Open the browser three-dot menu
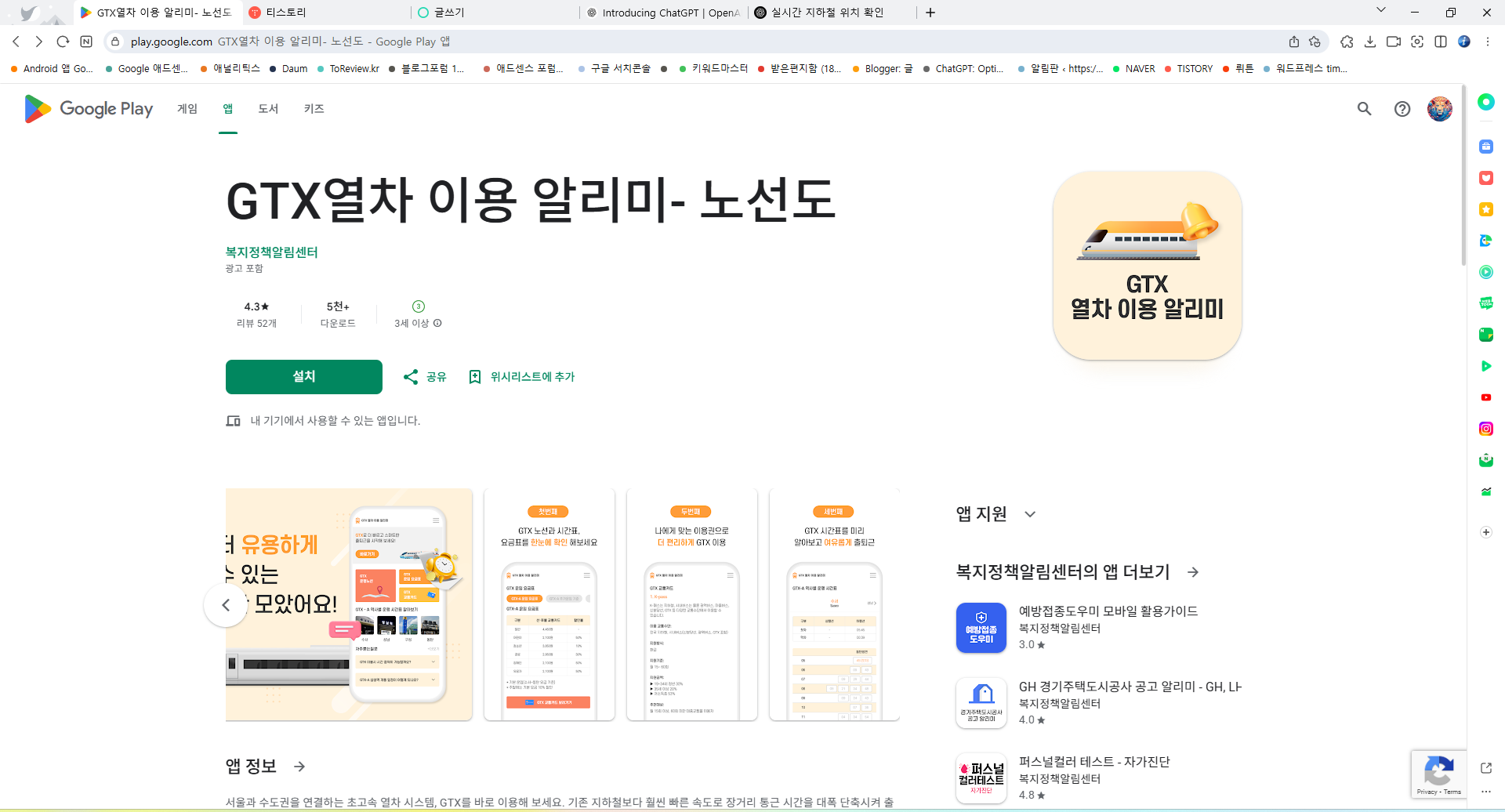Screen dimensions: 1505x812 pos(1488,42)
